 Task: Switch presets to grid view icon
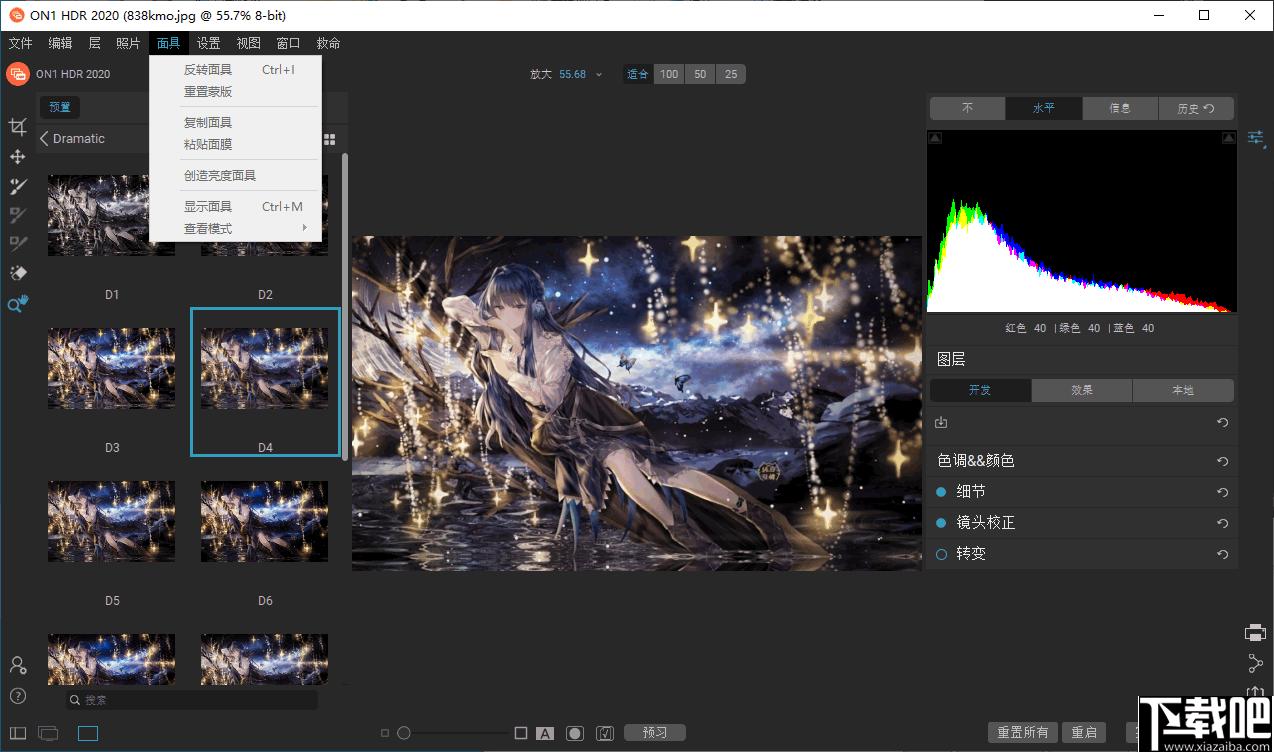click(330, 140)
